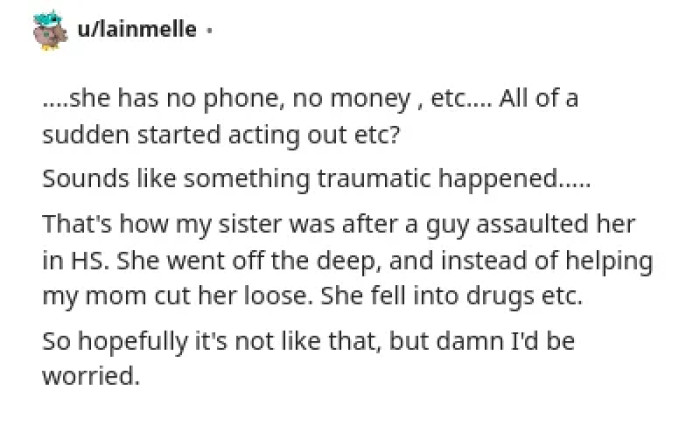This screenshot has width=700, height=439.
Task: Click the dot separator after the username
Action: tap(209, 30)
